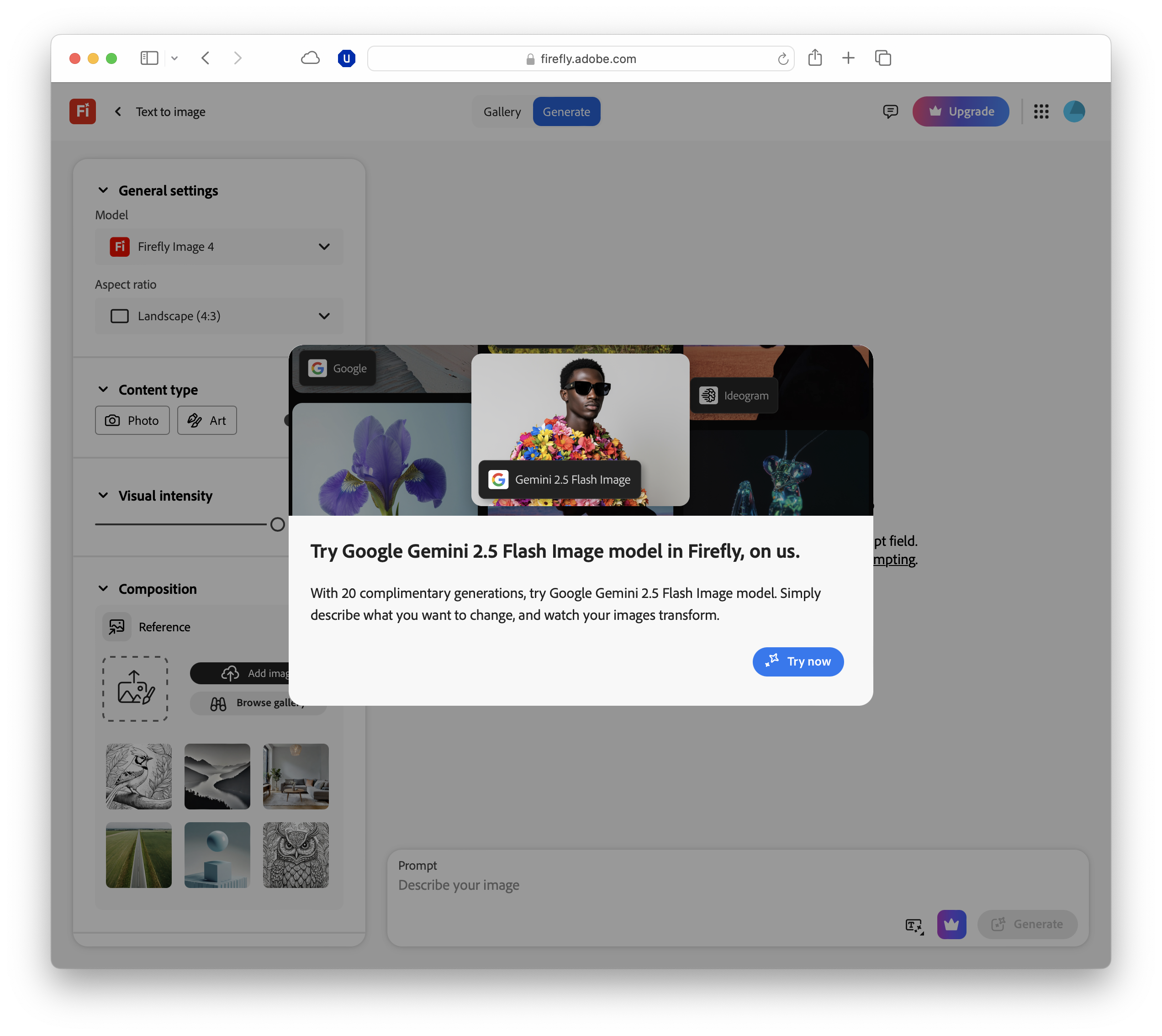Collapse the General settings section
Viewport: 1162px width, 1036px height.
103,190
